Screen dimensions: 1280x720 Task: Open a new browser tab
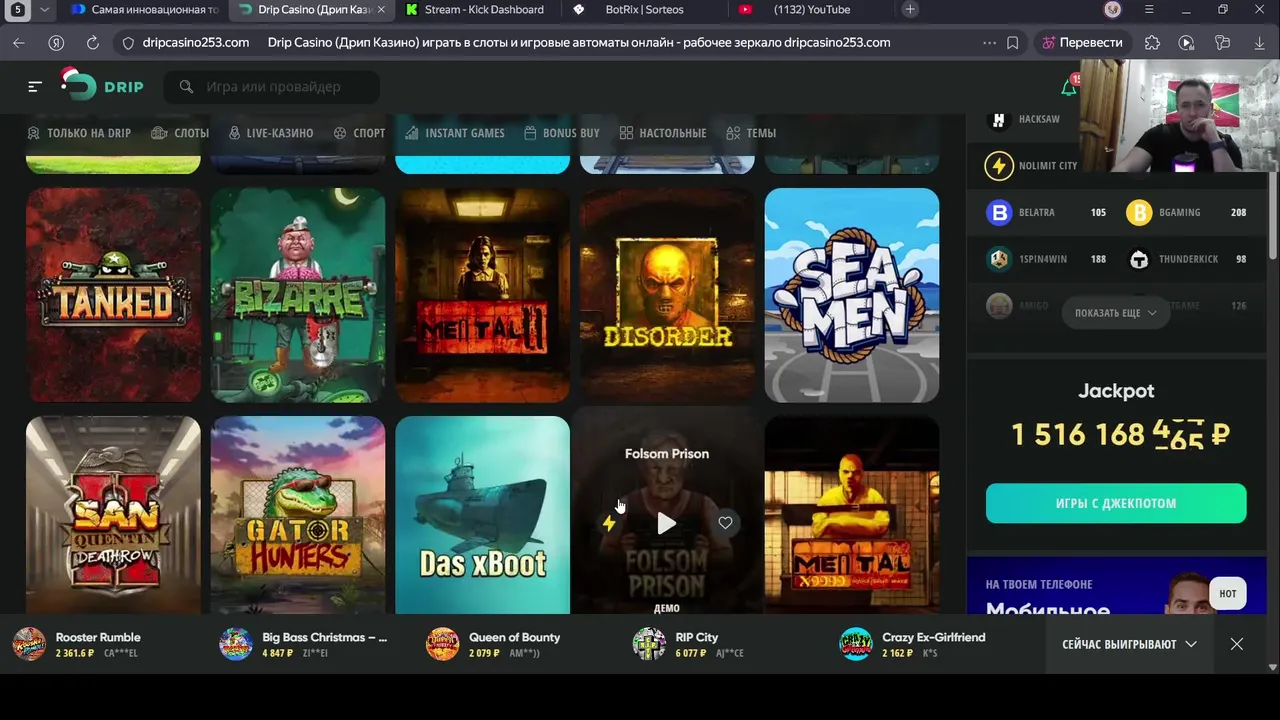coord(910,10)
